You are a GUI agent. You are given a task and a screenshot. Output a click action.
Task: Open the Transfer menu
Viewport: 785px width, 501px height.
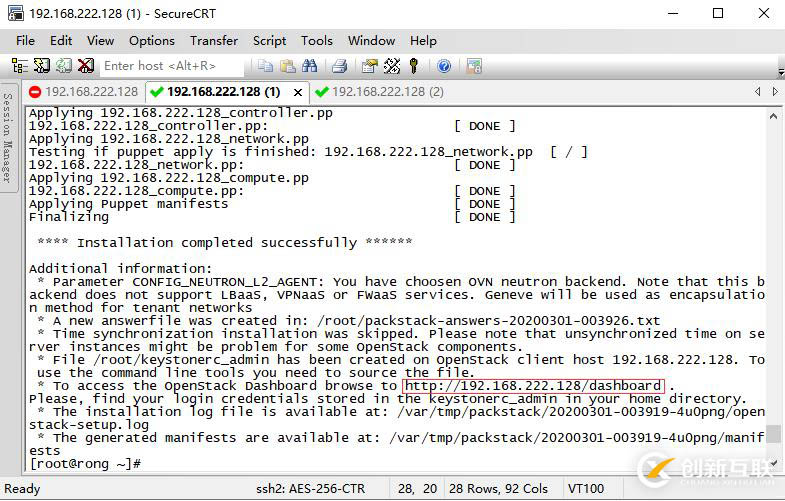click(214, 41)
